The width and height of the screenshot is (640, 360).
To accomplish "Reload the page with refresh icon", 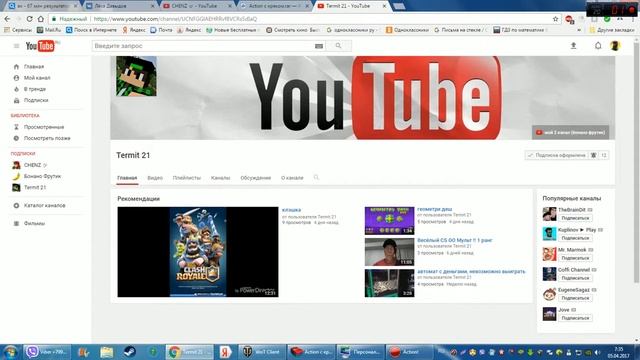I will pos(29,19).
